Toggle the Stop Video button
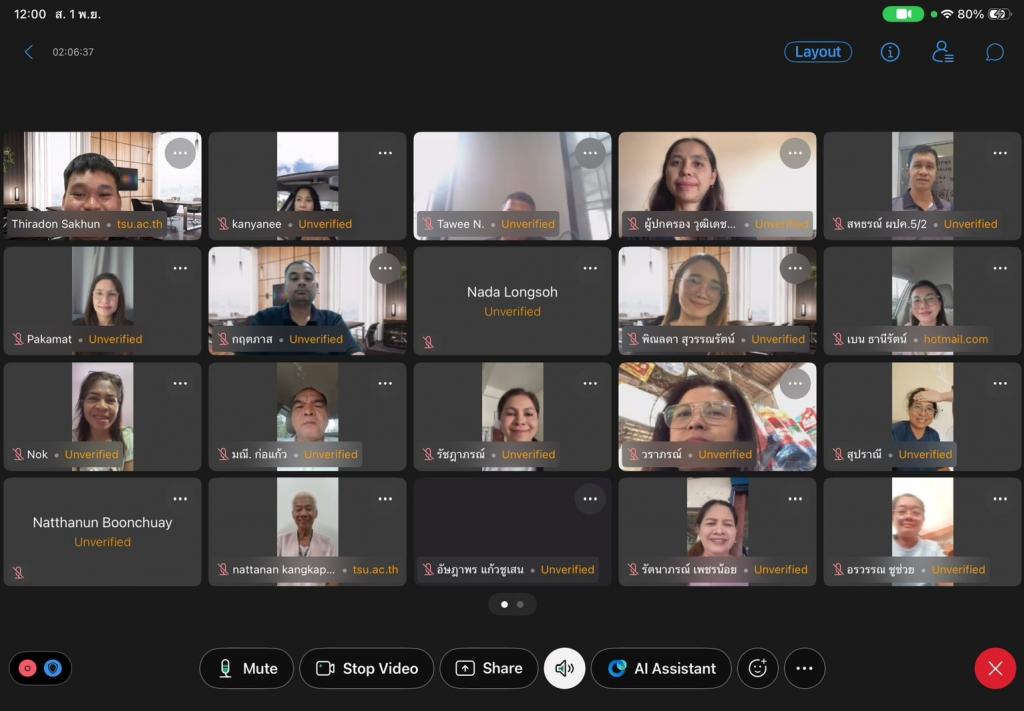 [x=366, y=668]
